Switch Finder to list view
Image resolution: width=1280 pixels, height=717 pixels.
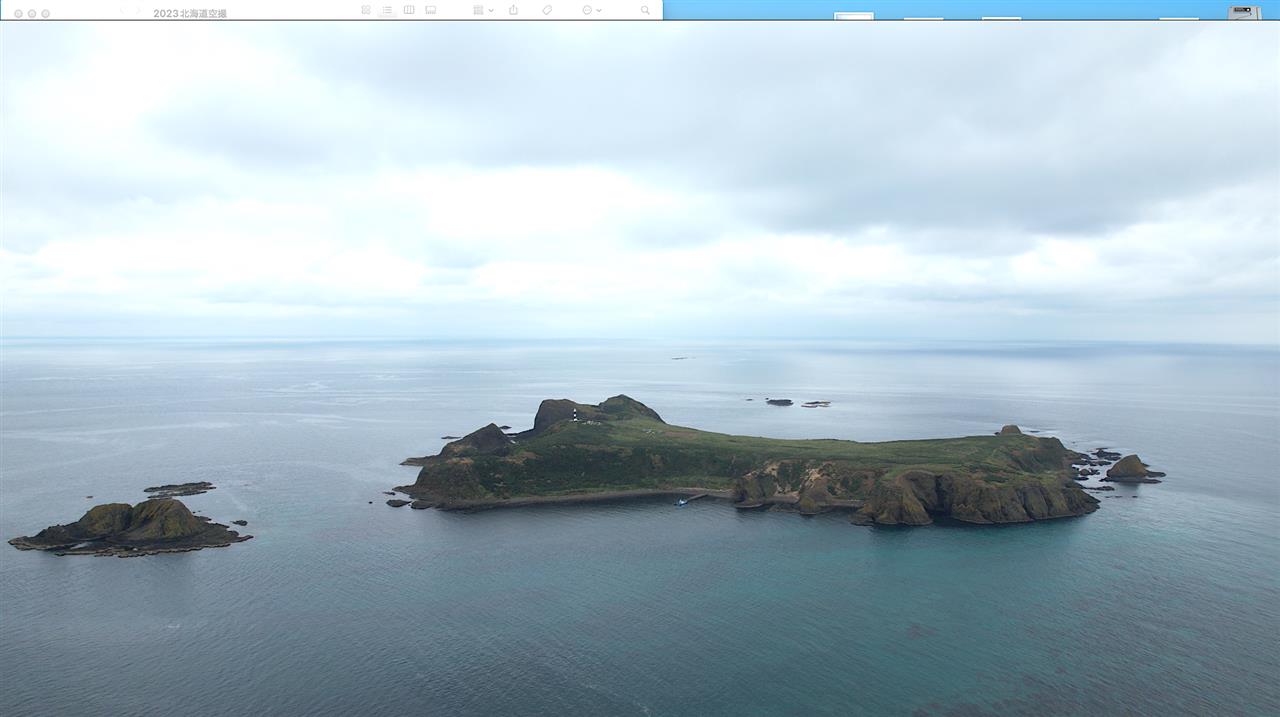point(387,10)
